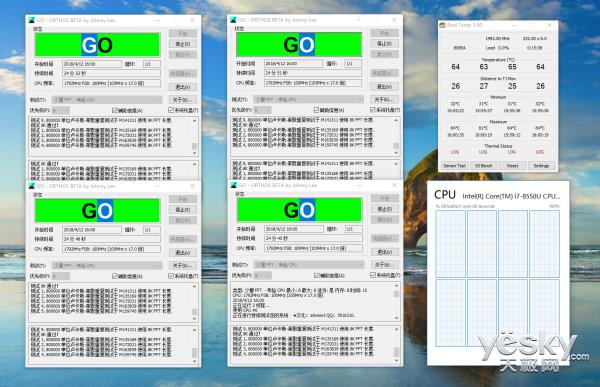600x387 pixels.
Task: Stop the test with 停止(S) in 24分52秒 ORTHOS window
Action: (x=183, y=44)
